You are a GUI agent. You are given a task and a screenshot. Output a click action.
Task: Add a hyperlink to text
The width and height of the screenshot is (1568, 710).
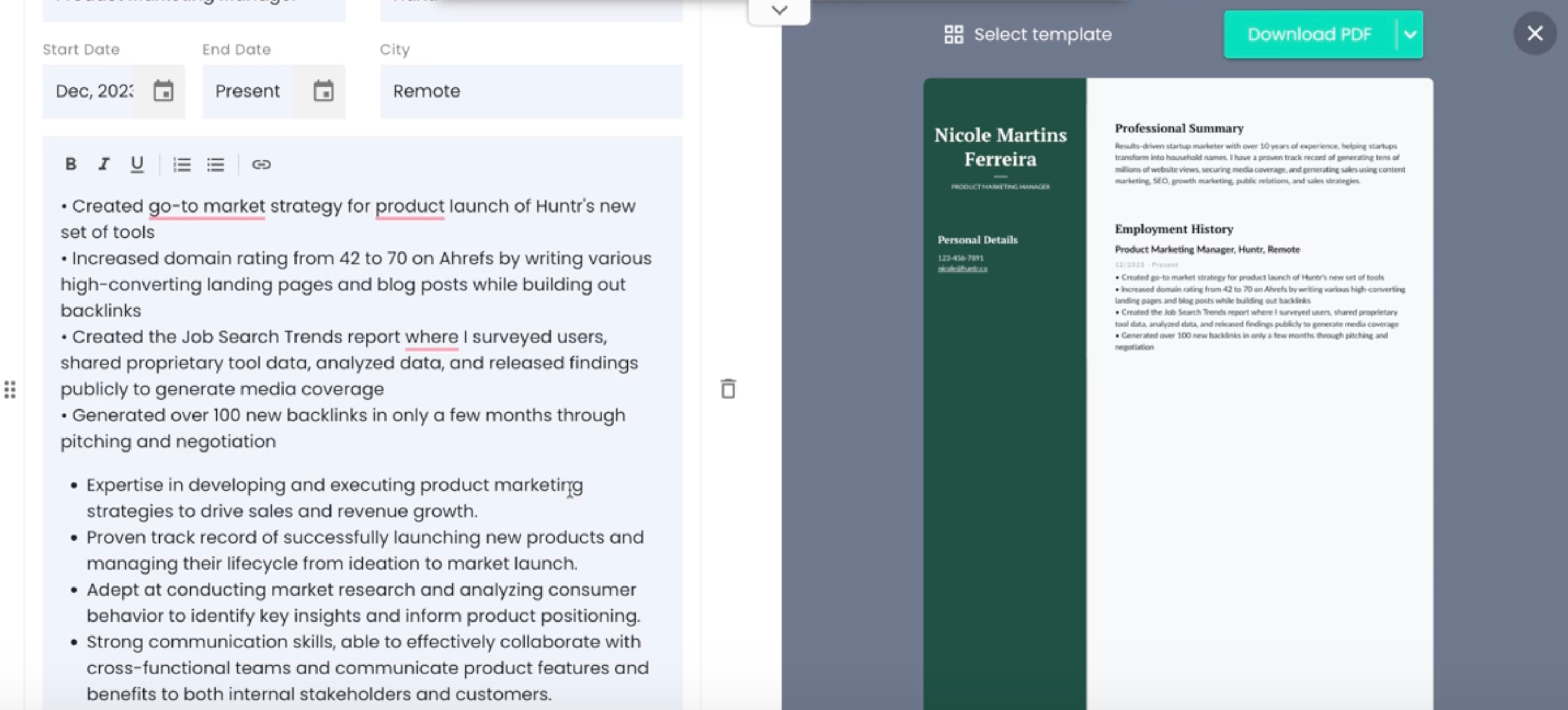point(261,165)
